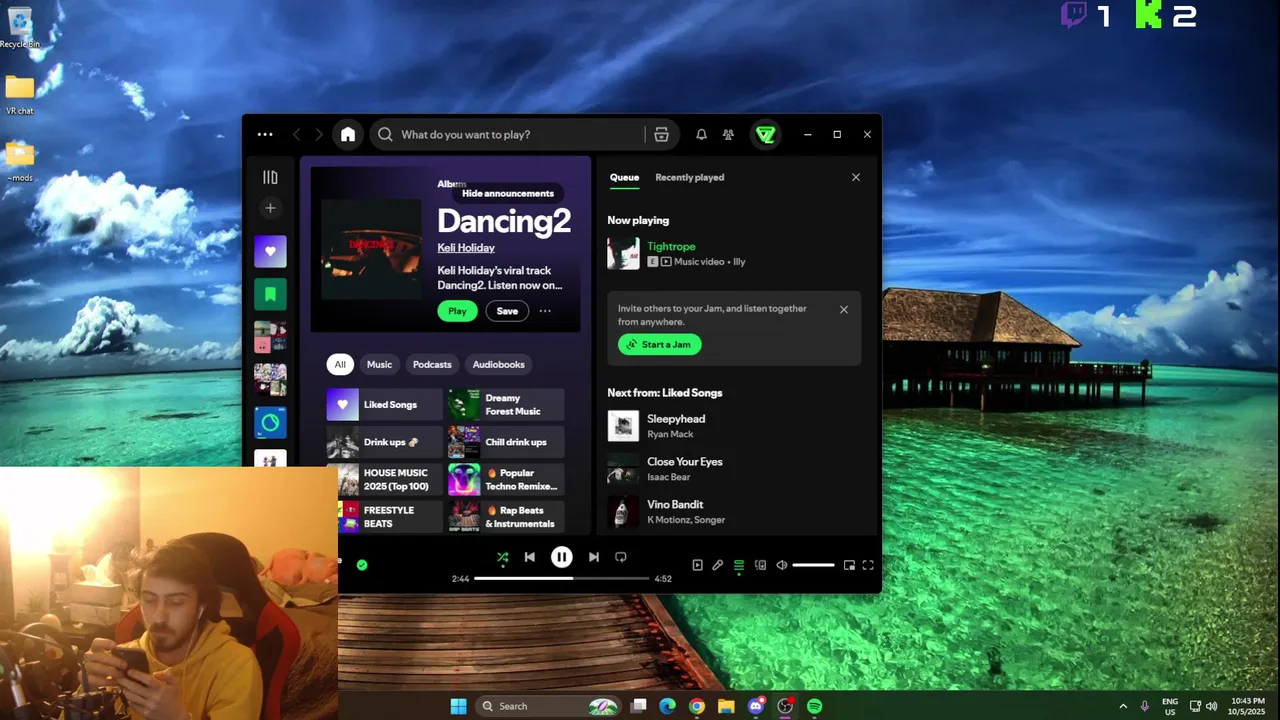Skip to the previous track
1280x720 pixels.
coord(530,557)
